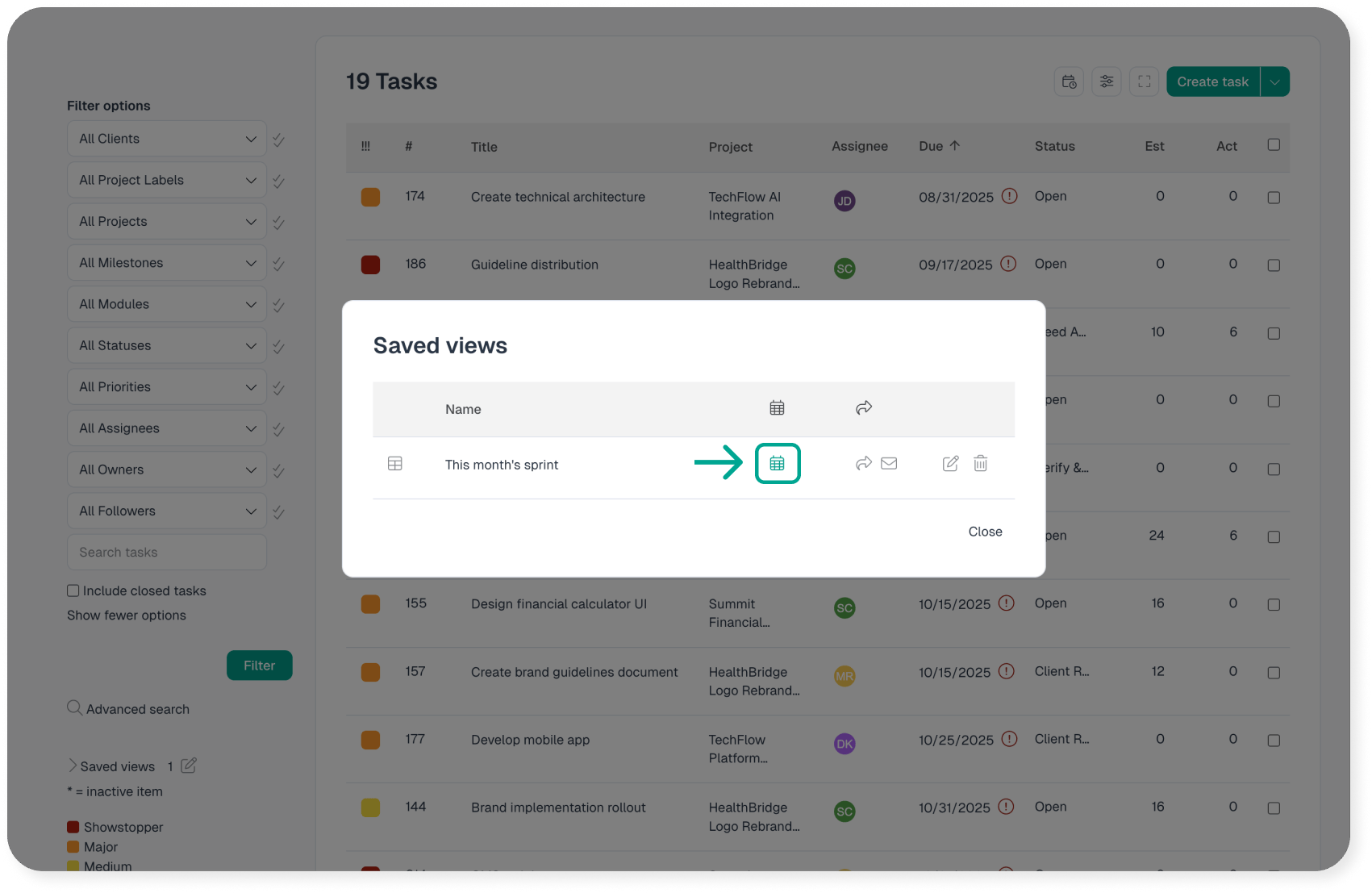This screenshot has height=893, width=1372.
Task: Click the edit icon next to Saved views
Action: pyautogui.click(x=189, y=766)
